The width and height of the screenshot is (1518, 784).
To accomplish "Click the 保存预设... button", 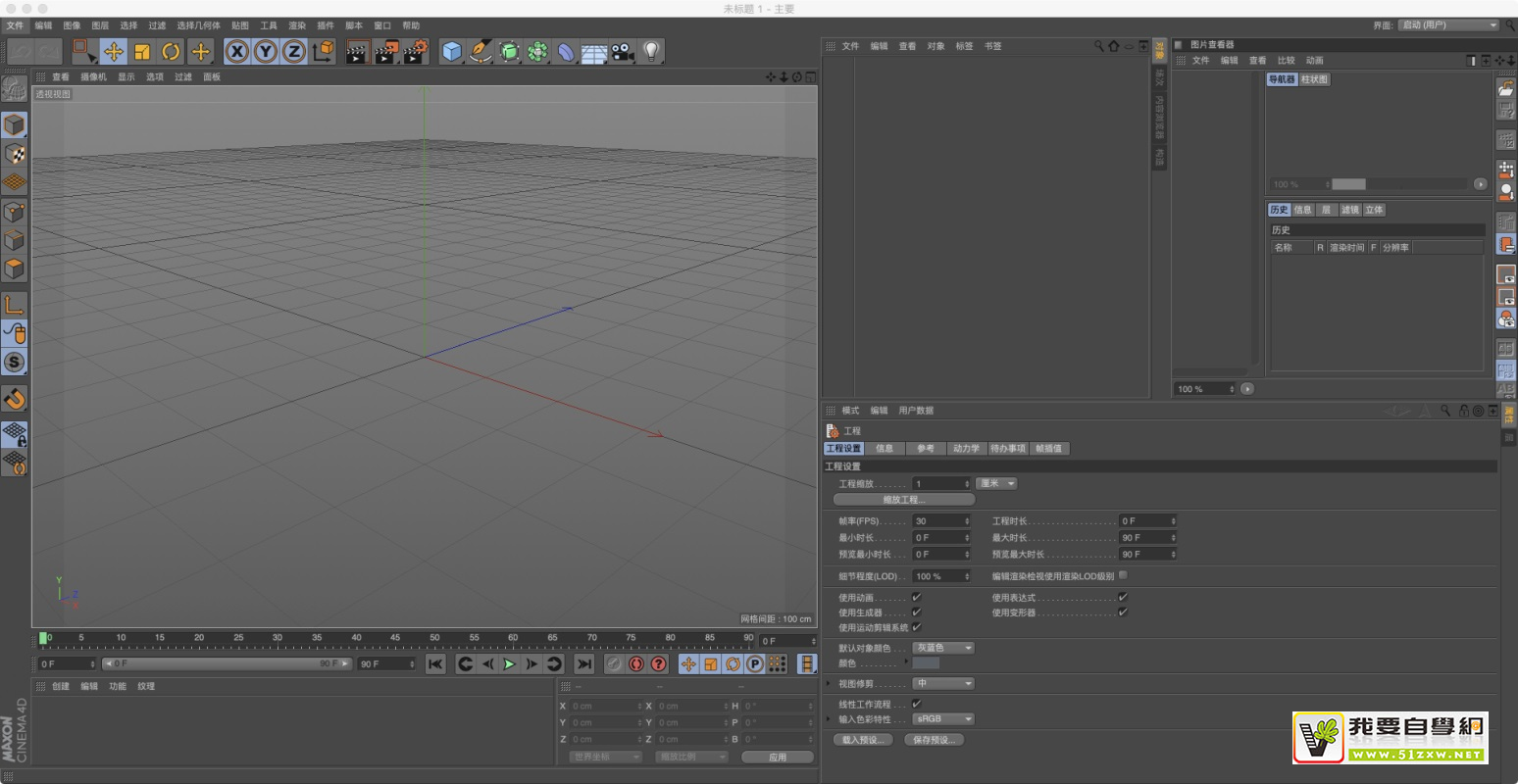I will 933,740.
